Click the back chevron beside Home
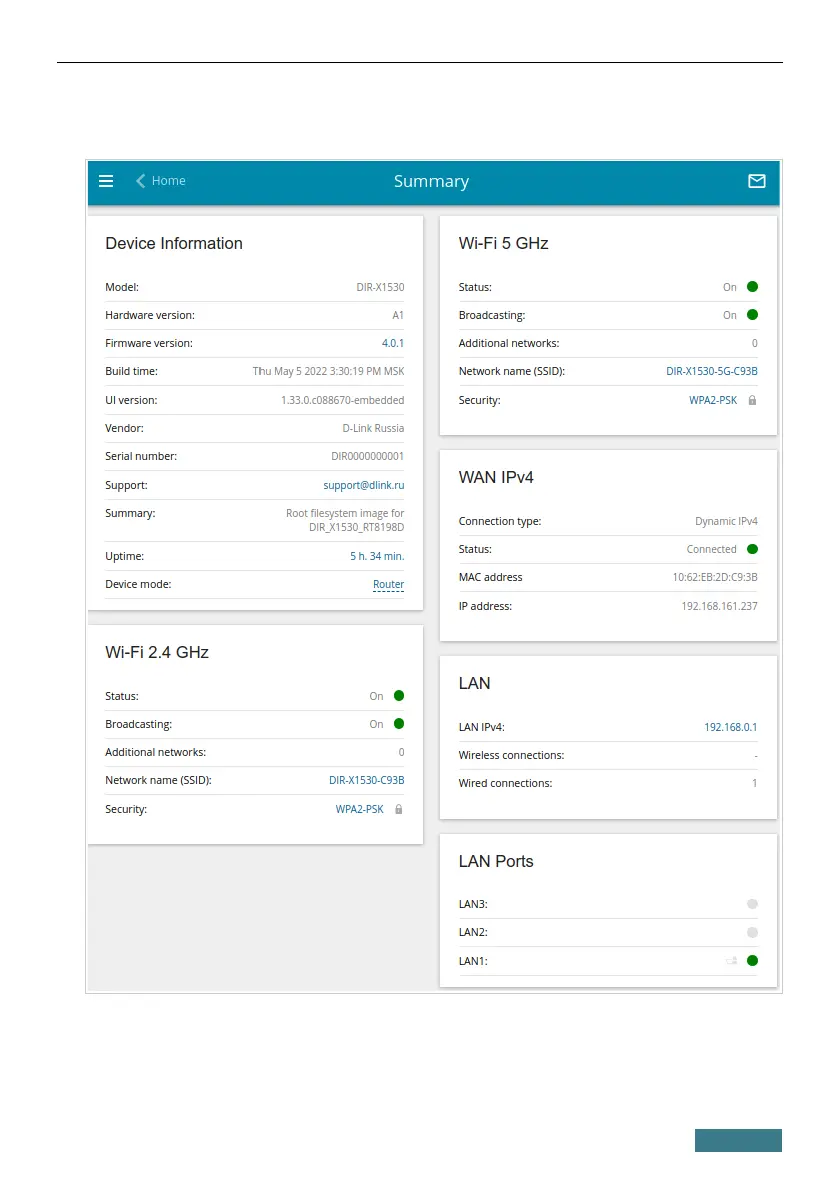Image resolution: width=839 pixels, height=1191 pixels. pyautogui.click(x=140, y=181)
